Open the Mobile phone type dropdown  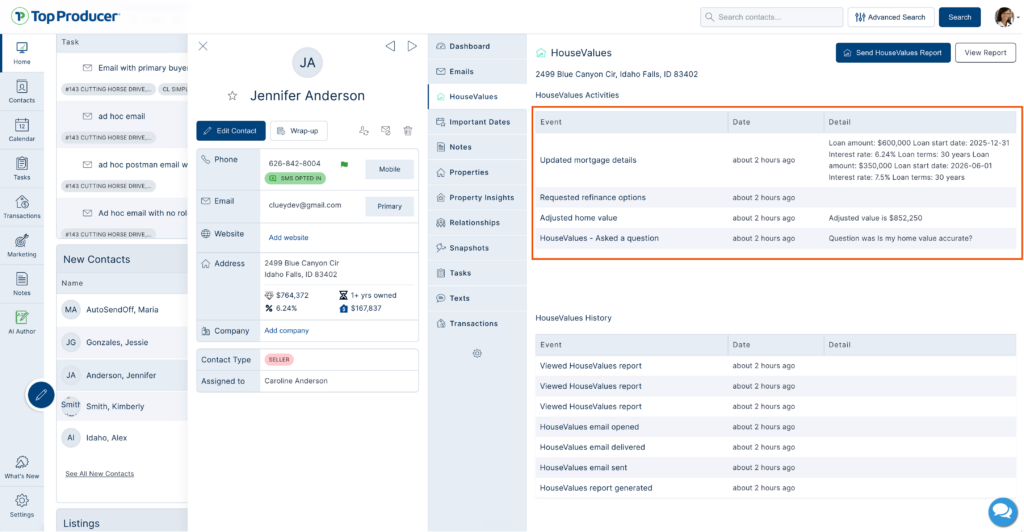click(x=389, y=169)
